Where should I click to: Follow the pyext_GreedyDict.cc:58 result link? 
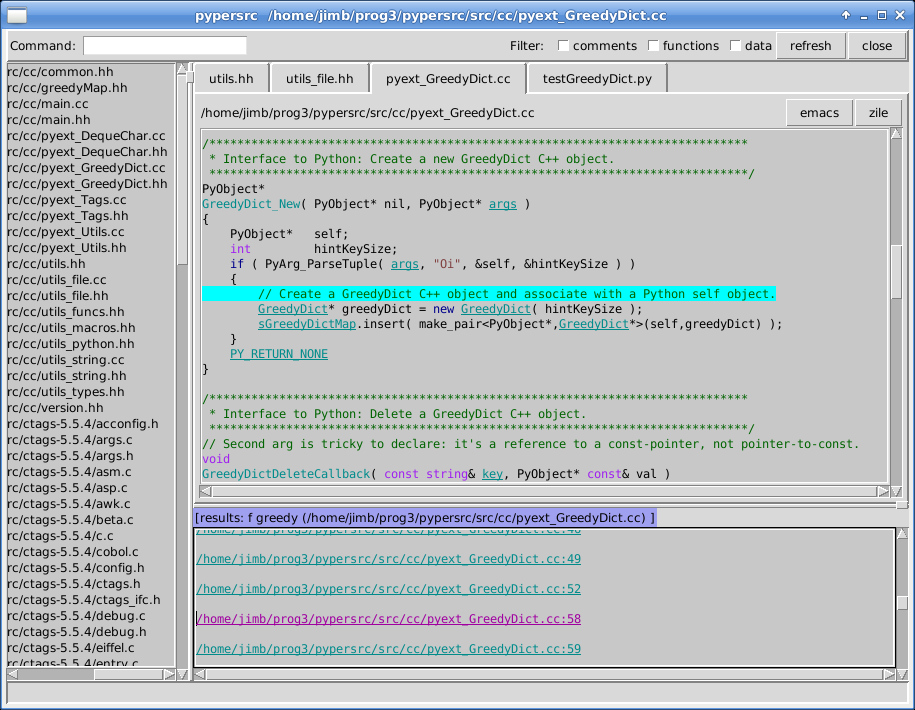coord(389,619)
